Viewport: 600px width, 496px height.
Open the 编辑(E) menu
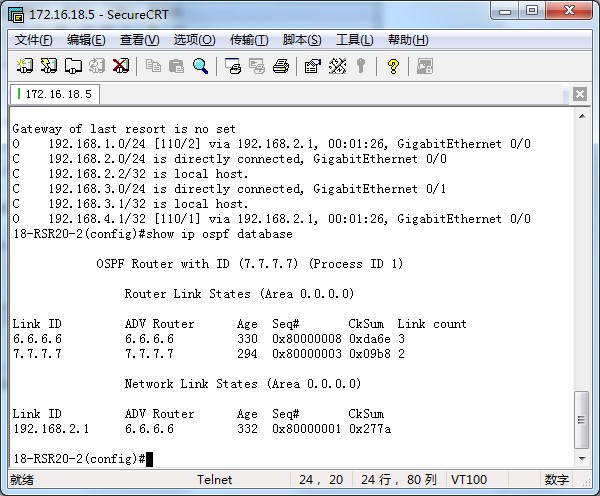point(86,40)
